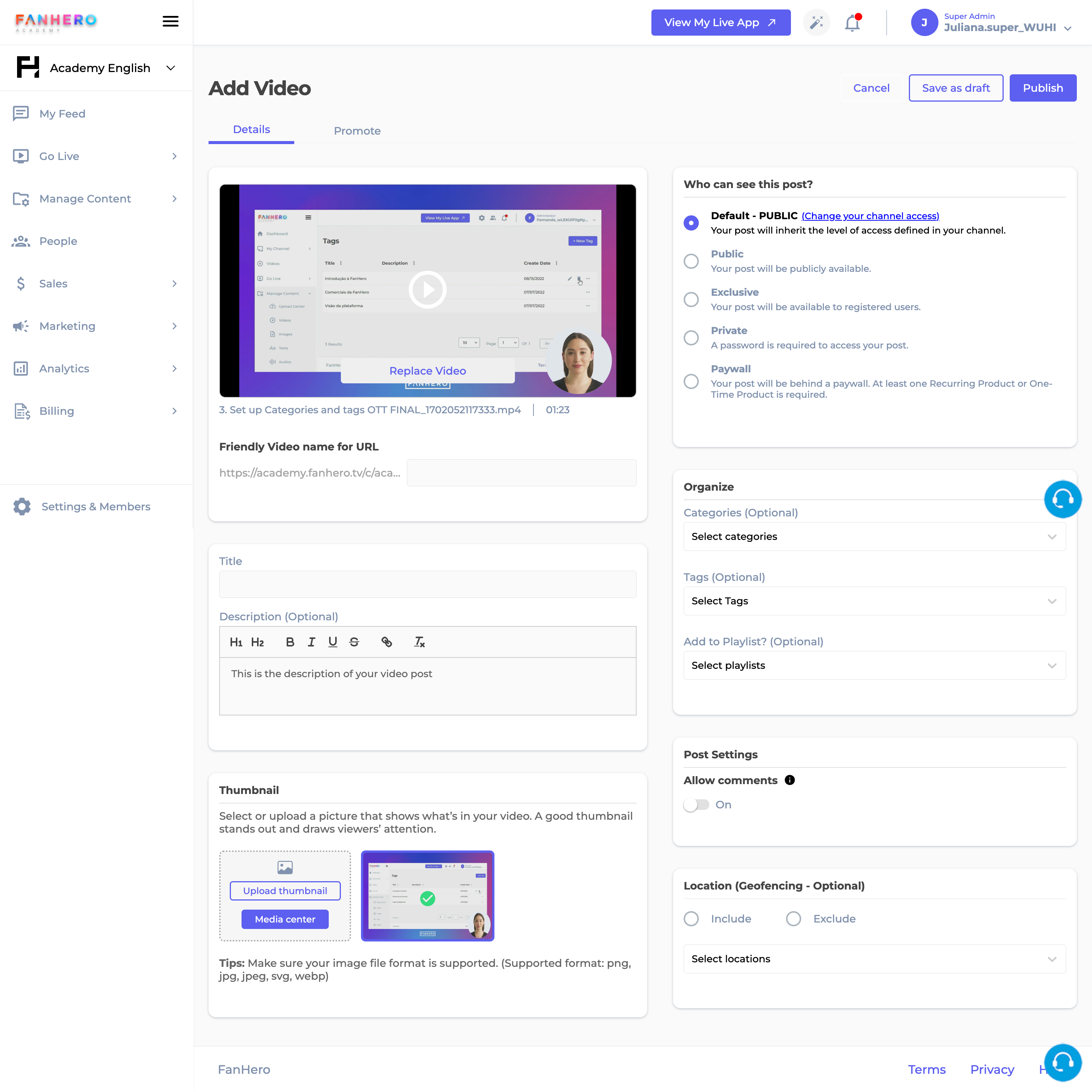Click the user avatar J circle
Image resolution: width=1092 pixels, height=1092 pixels.
coord(924,23)
